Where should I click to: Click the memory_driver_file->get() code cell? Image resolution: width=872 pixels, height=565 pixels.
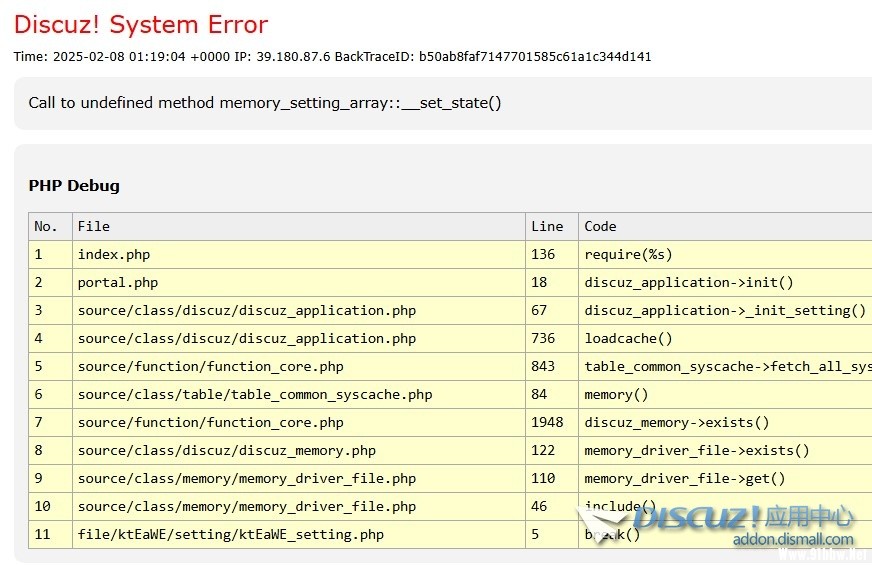click(684, 478)
